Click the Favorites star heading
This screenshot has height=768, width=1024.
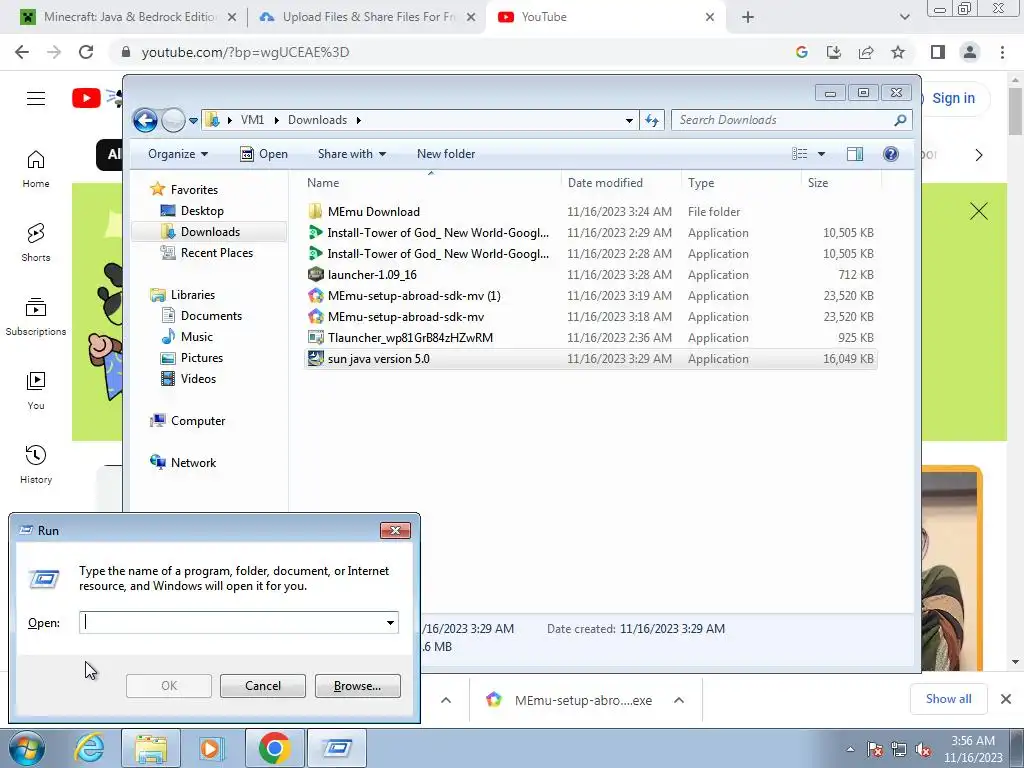pos(194,189)
